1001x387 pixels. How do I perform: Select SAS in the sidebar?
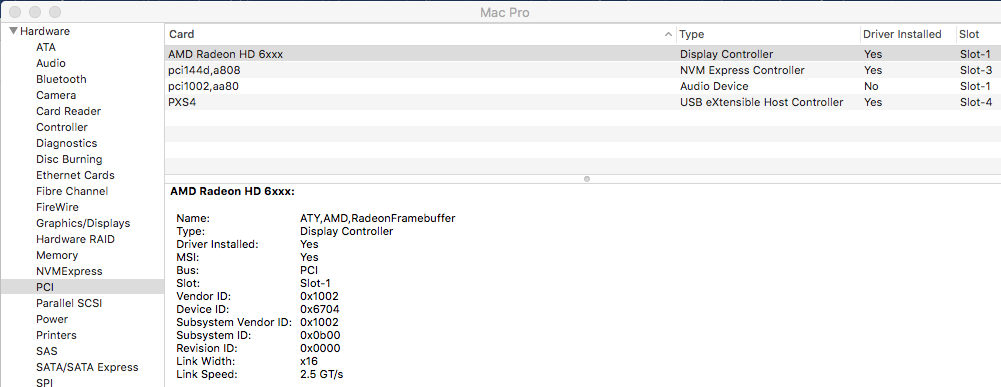[47, 351]
